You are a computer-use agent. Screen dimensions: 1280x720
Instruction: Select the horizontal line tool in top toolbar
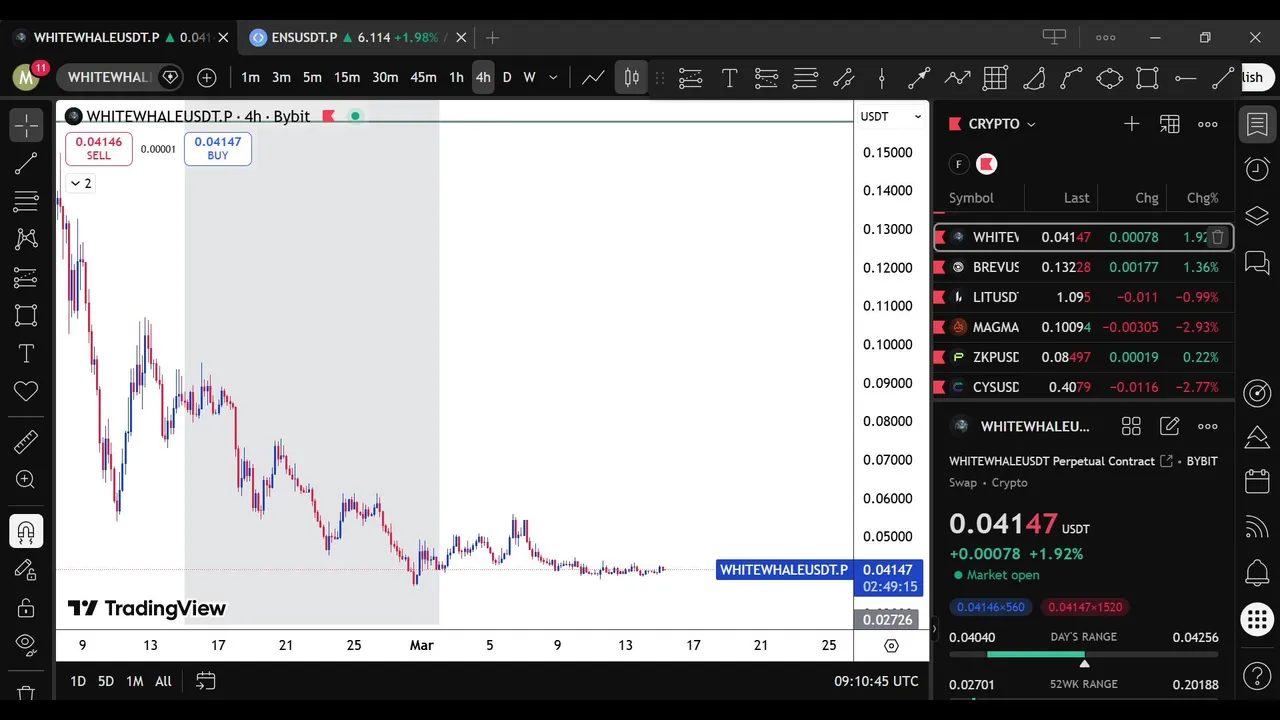[x=1185, y=77]
